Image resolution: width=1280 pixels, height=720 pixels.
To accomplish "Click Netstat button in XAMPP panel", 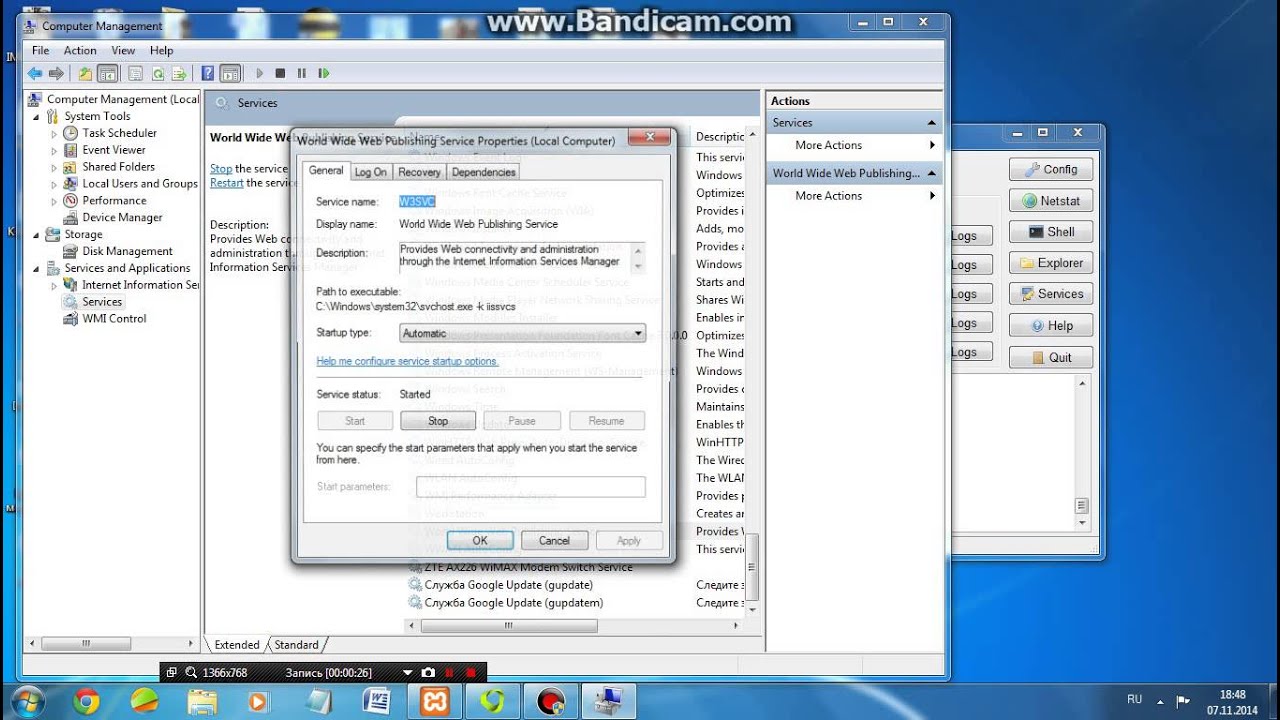I will [1050, 200].
